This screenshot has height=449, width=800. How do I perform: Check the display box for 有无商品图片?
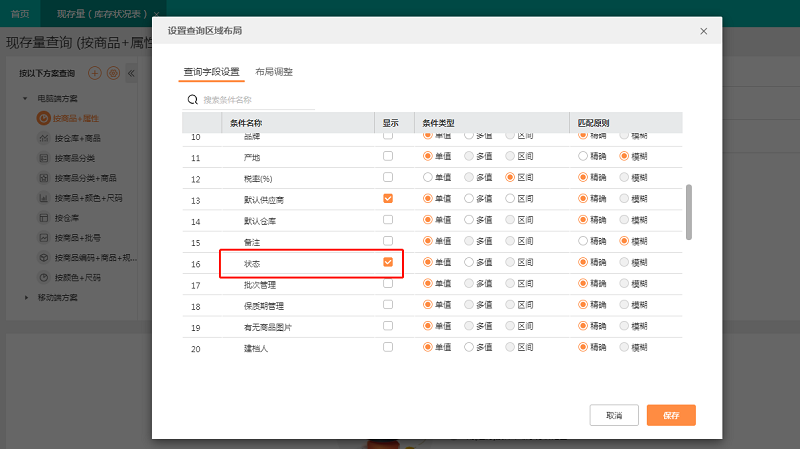[x=388, y=326]
